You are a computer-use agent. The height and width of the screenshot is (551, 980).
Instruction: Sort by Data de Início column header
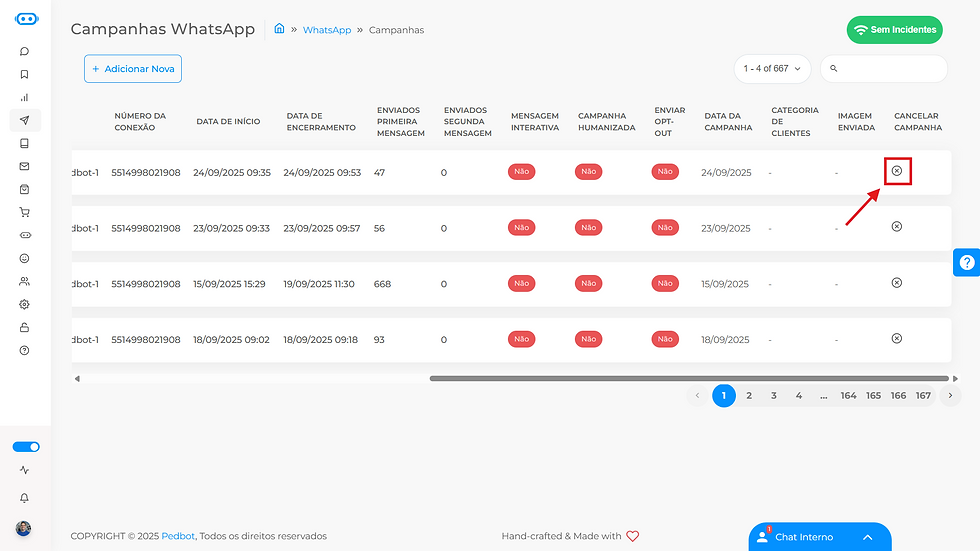[x=228, y=121]
